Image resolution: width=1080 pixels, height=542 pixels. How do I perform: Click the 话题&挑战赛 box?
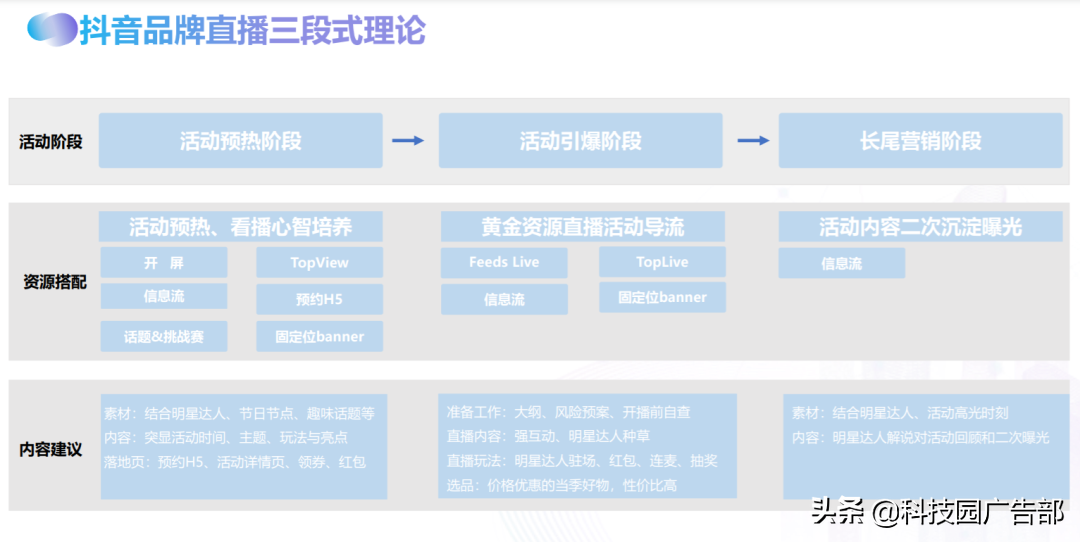coord(163,337)
